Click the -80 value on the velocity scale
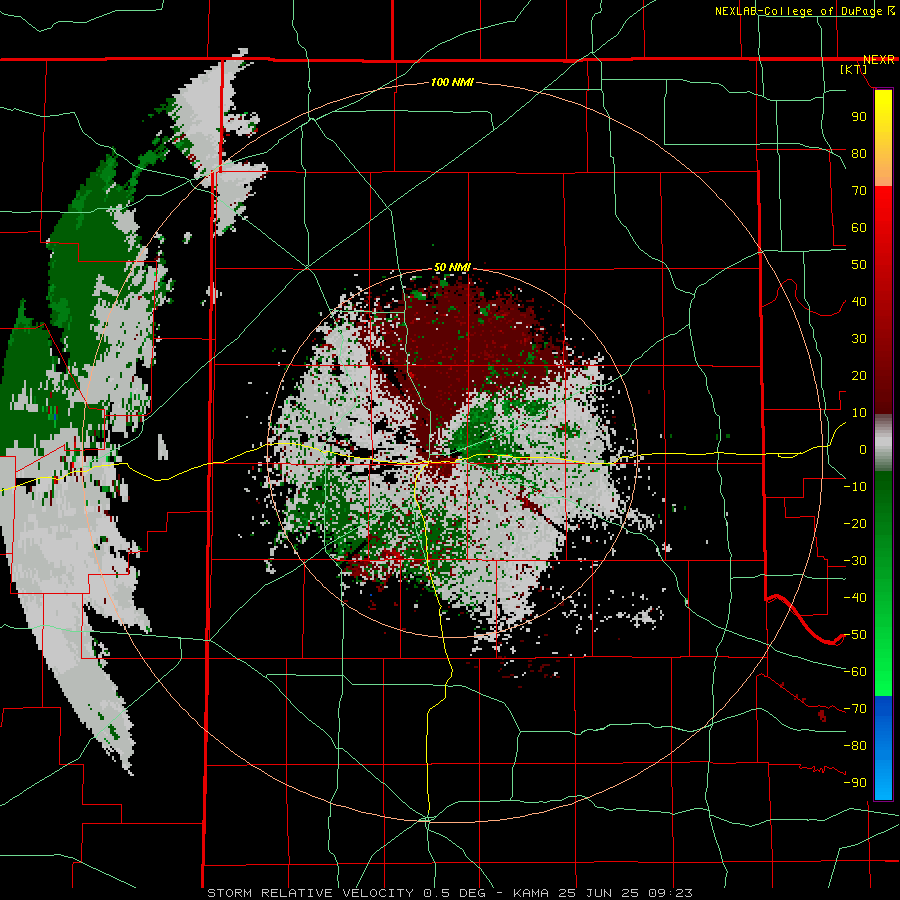This screenshot has width=900, height=900. (x=855, y=746)
